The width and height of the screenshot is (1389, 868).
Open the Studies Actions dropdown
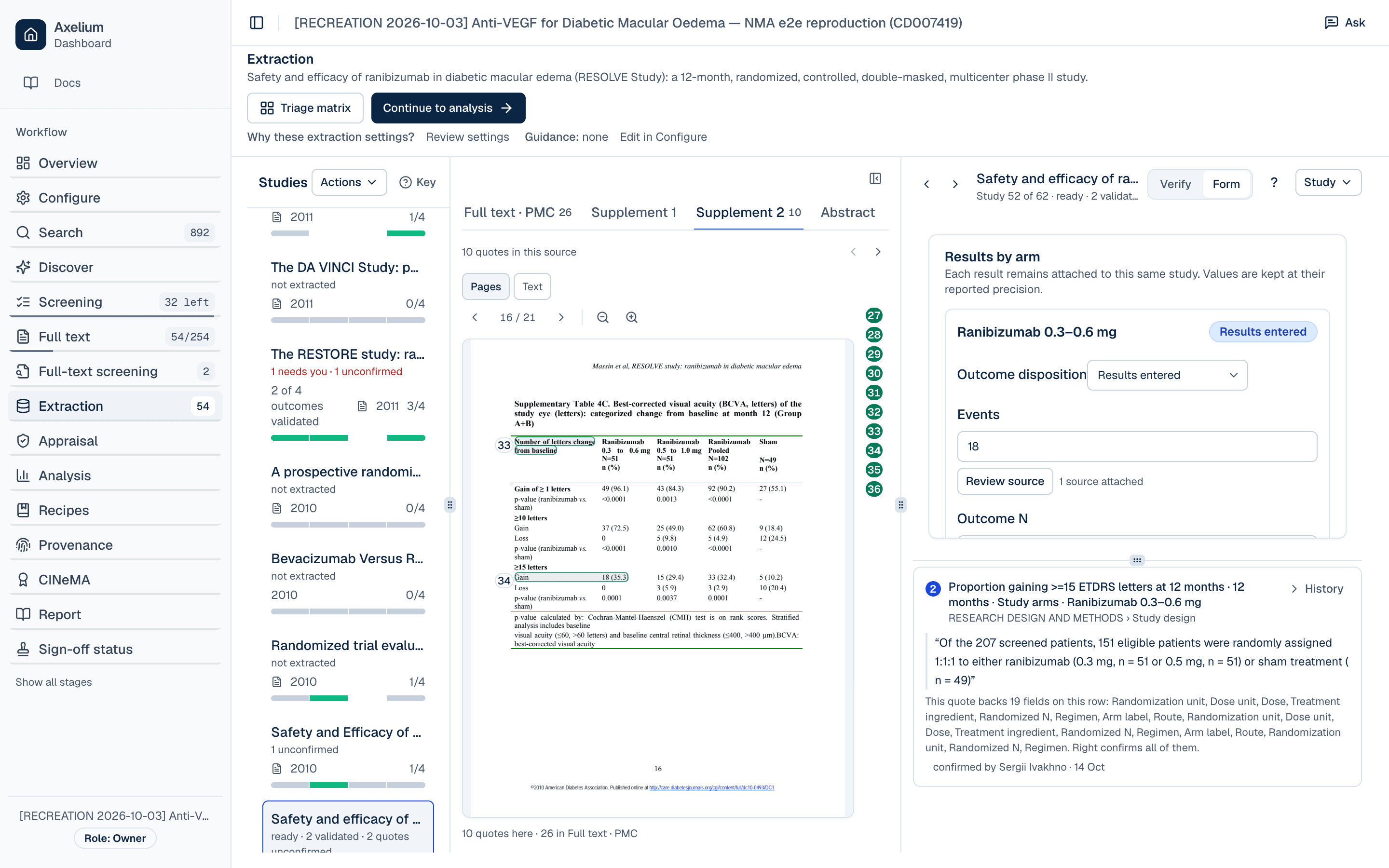[349, 182]
